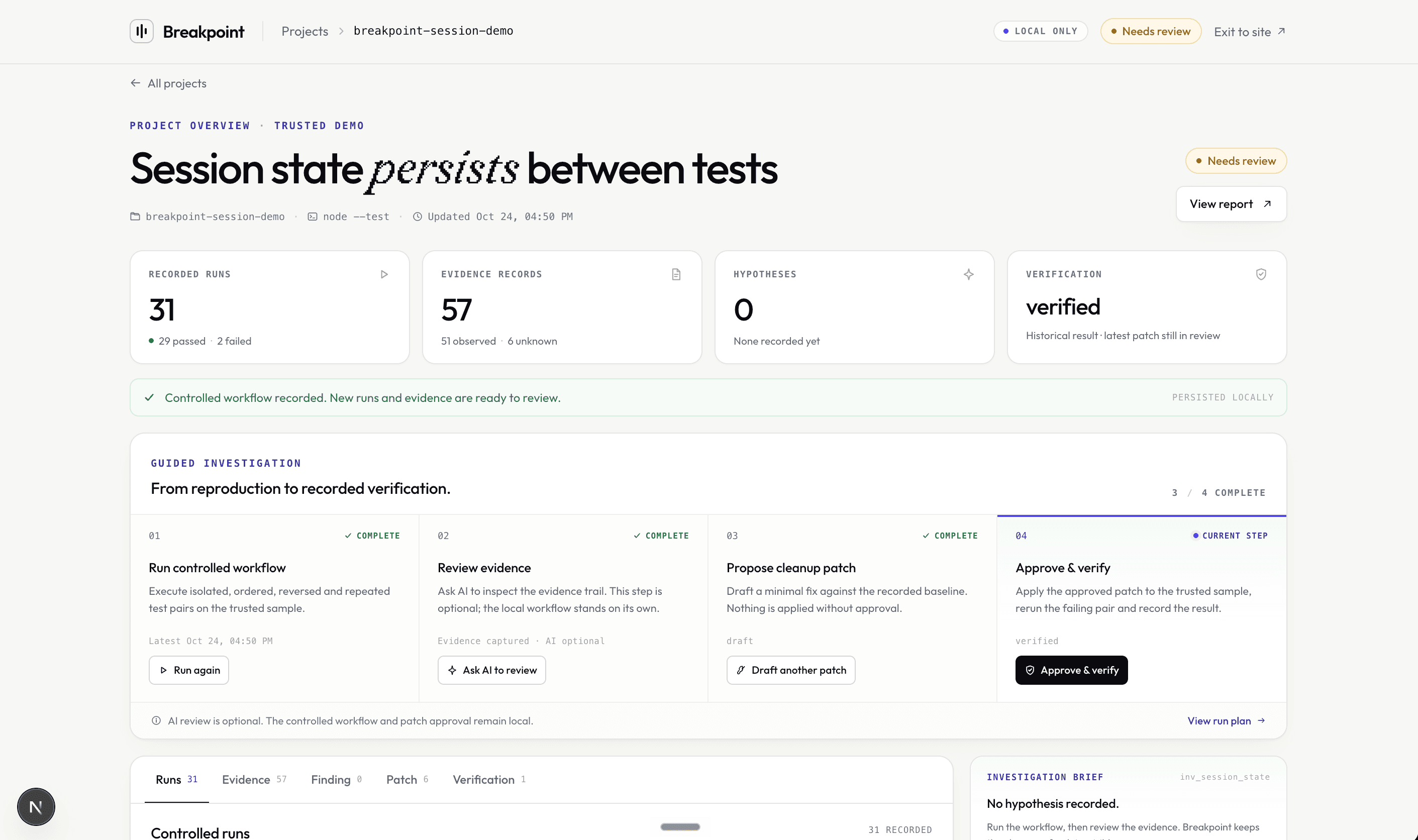Click the clock icon beside Updated timestamp

417,217
